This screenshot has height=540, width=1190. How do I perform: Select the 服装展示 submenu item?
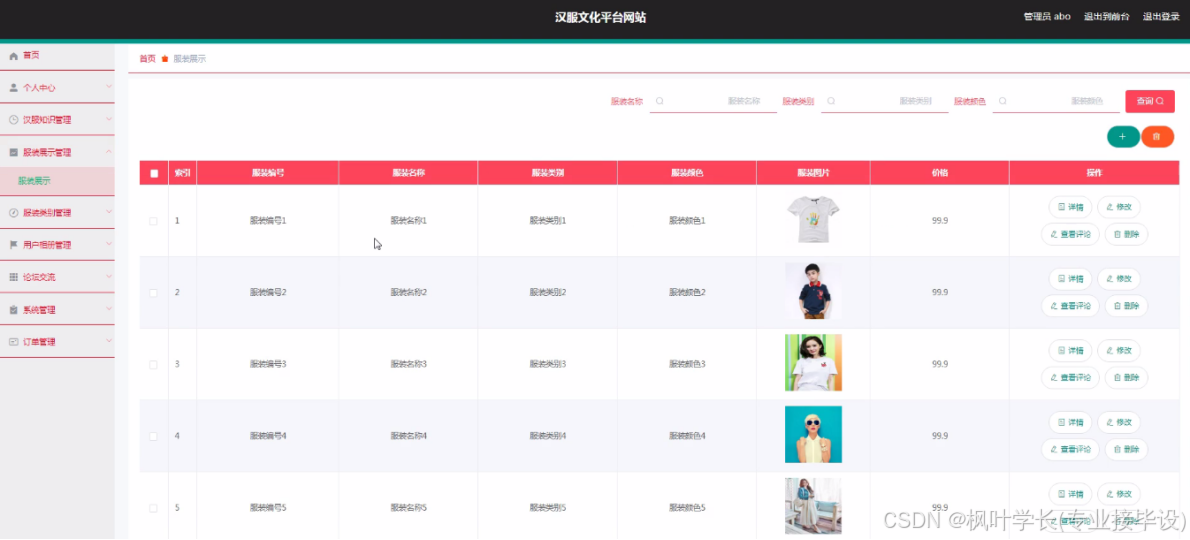pos(57,181)
